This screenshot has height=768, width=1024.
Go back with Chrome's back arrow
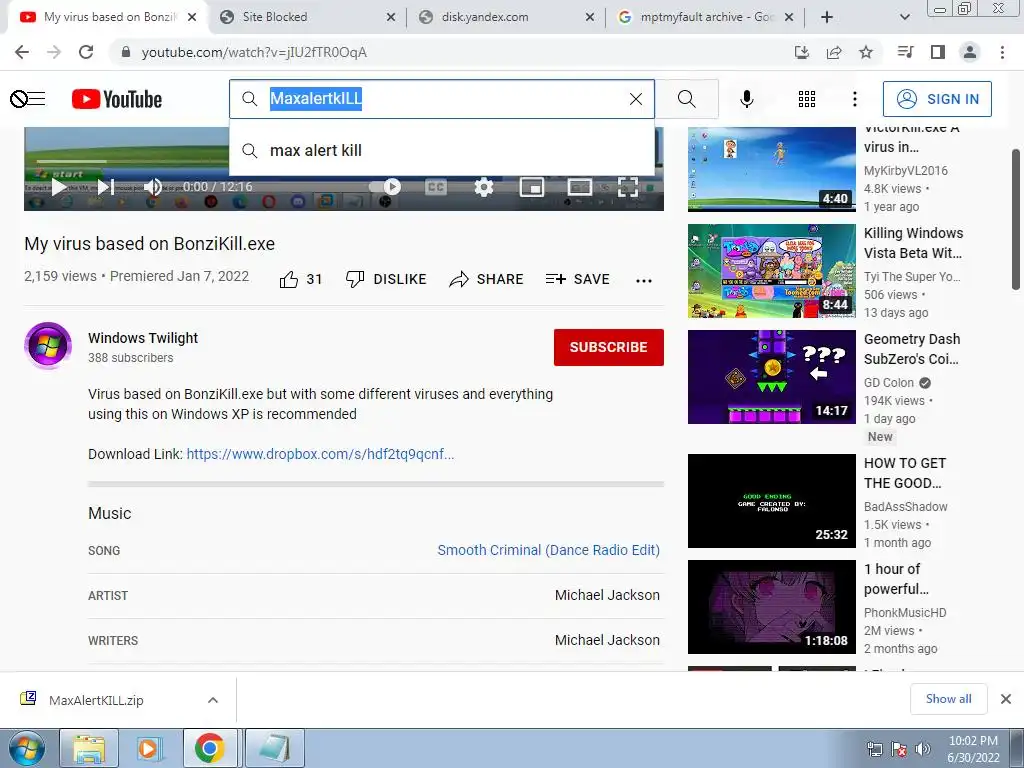[22, 52]
